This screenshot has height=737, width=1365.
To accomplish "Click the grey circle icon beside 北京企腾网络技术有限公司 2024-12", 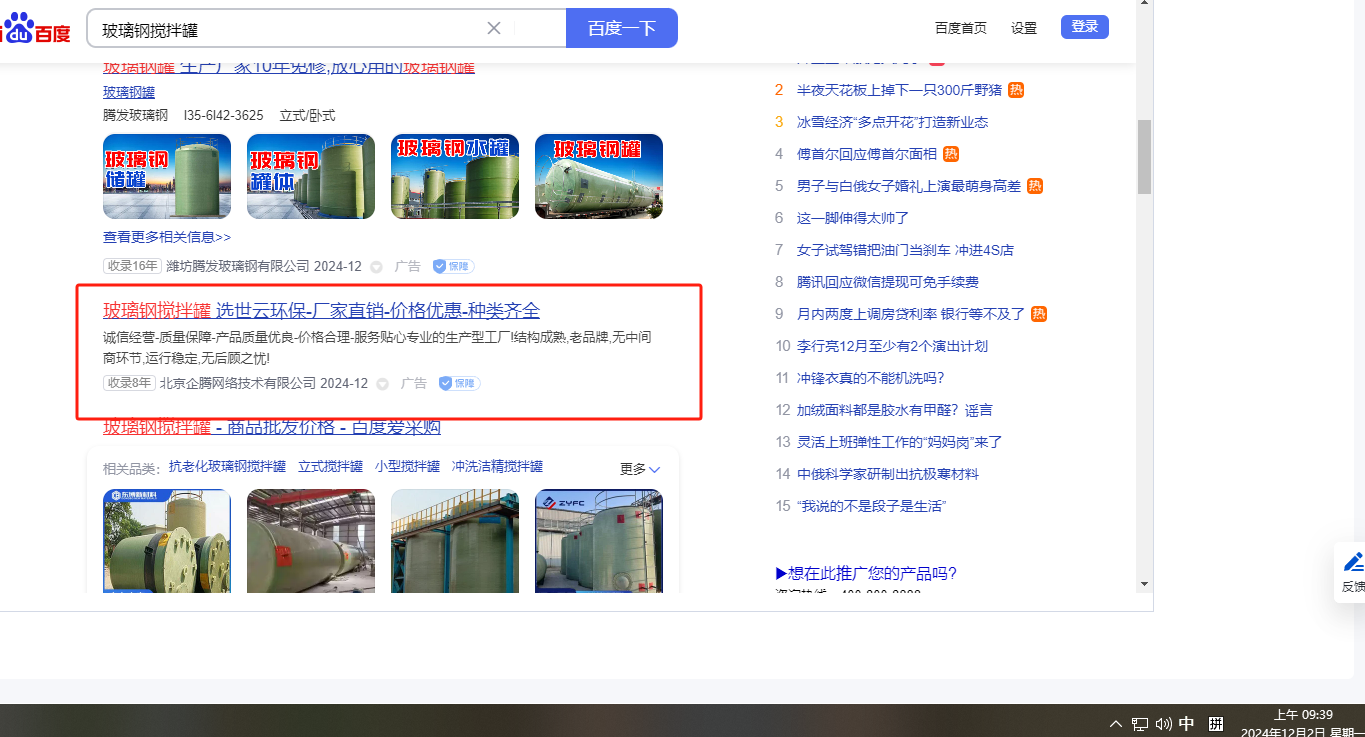I will 382,384.
